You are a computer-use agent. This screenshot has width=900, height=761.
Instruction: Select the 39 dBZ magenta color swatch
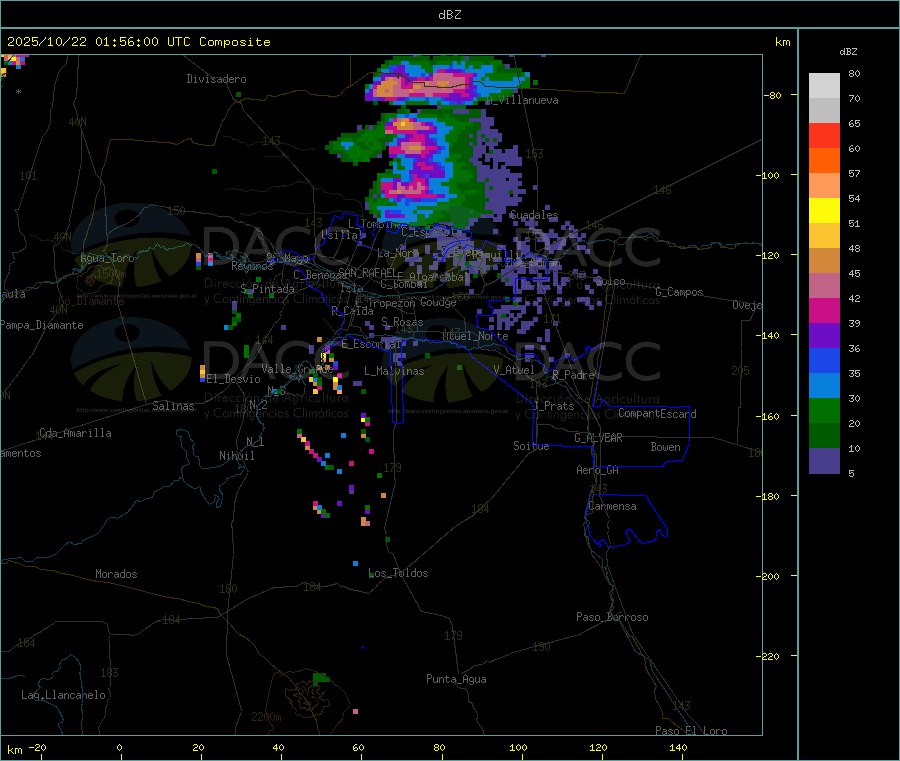pos(824,310)
